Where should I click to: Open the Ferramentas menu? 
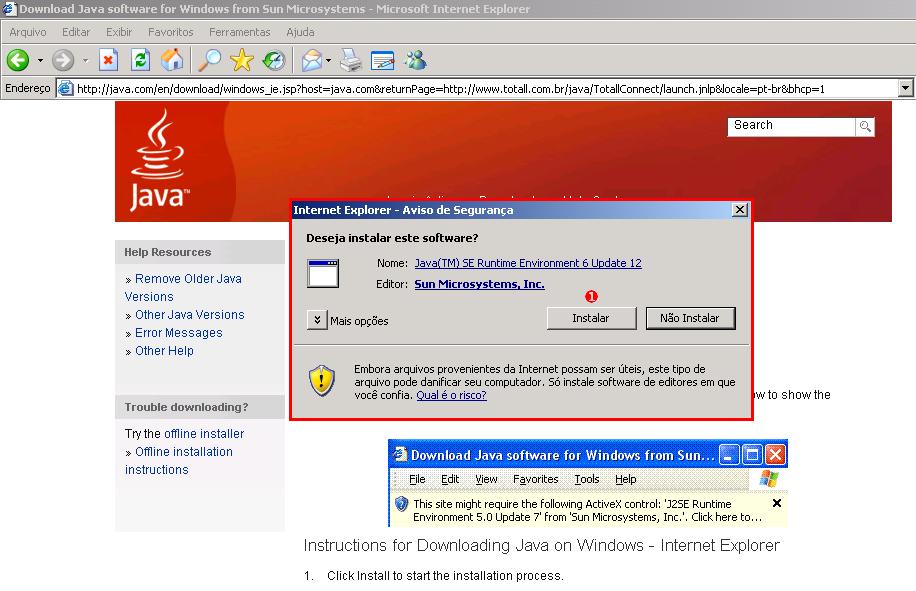238,32
